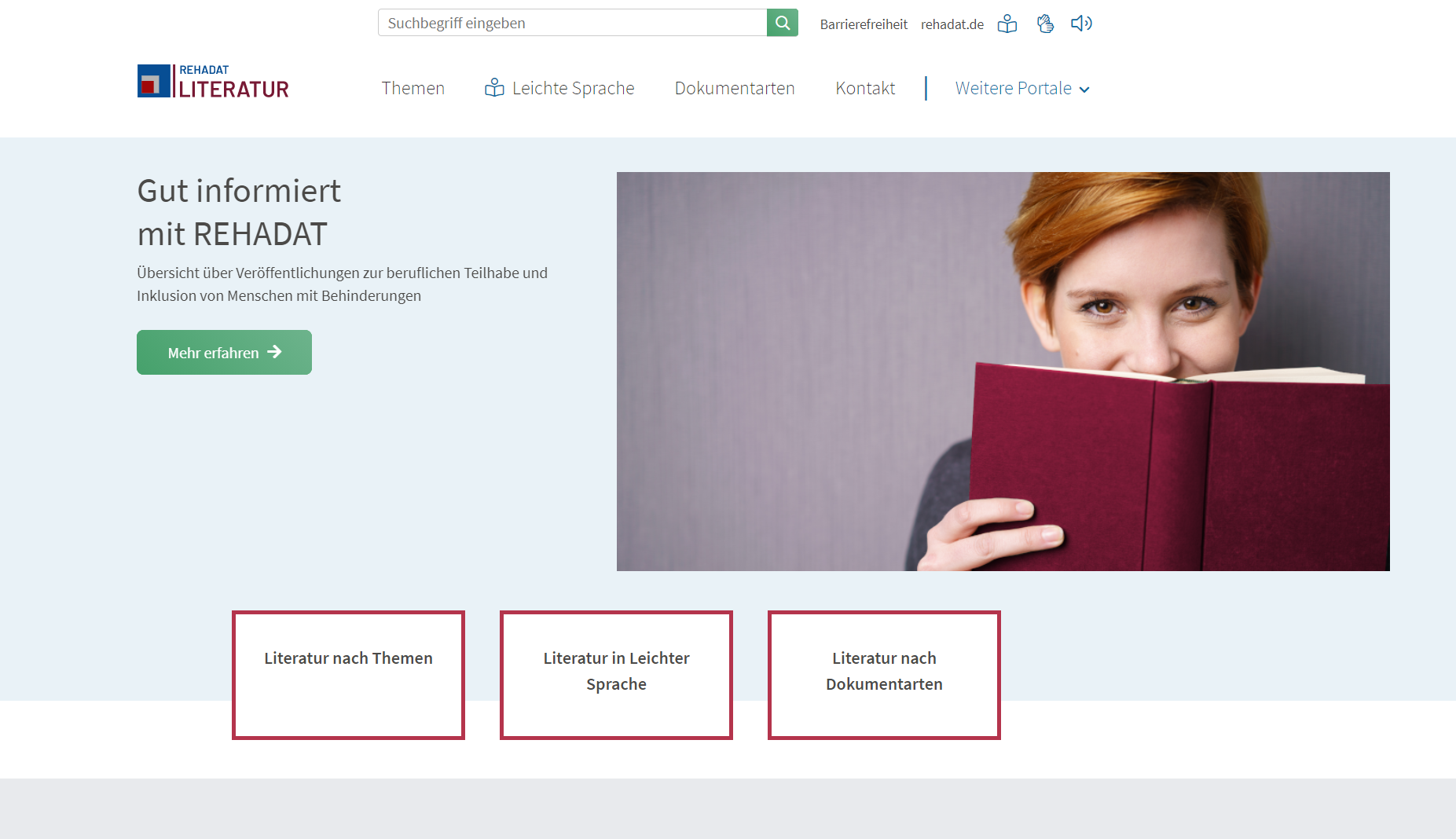
Task: Open the sign language hands icon
Action: 1044,24
